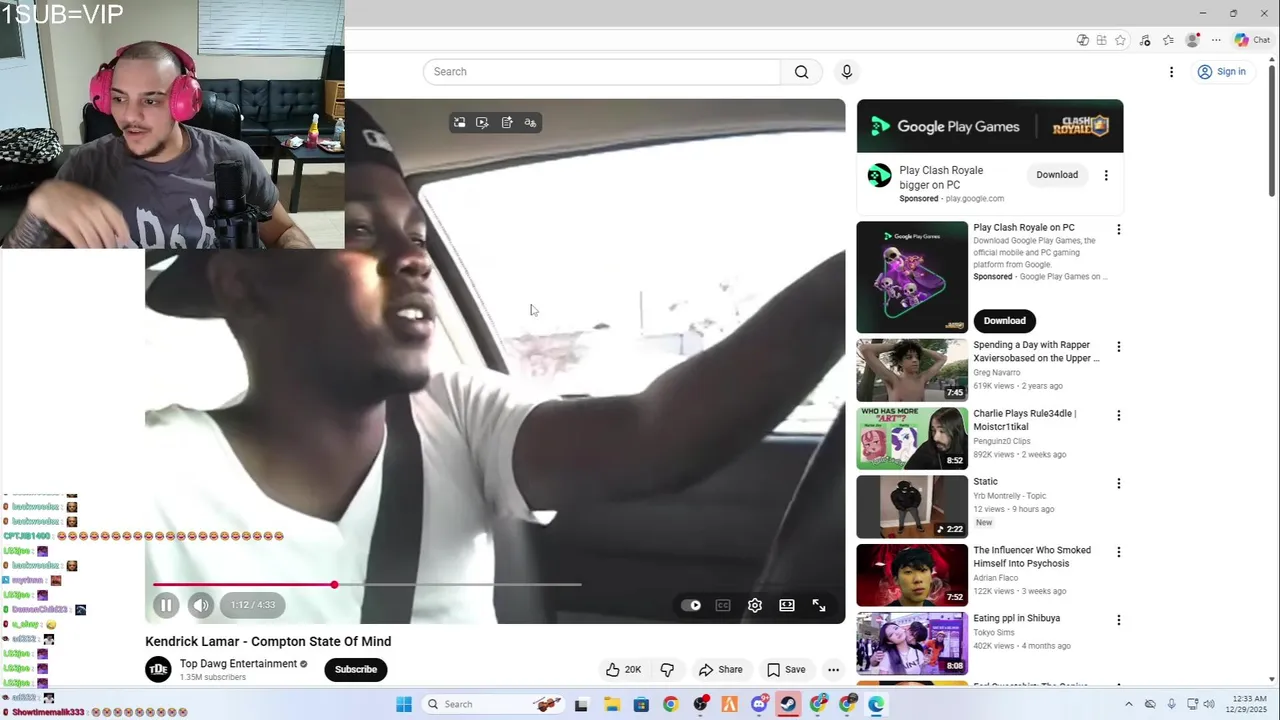
Task: Open YouTube settings three-dot menu
Action: pos(1171,72)
